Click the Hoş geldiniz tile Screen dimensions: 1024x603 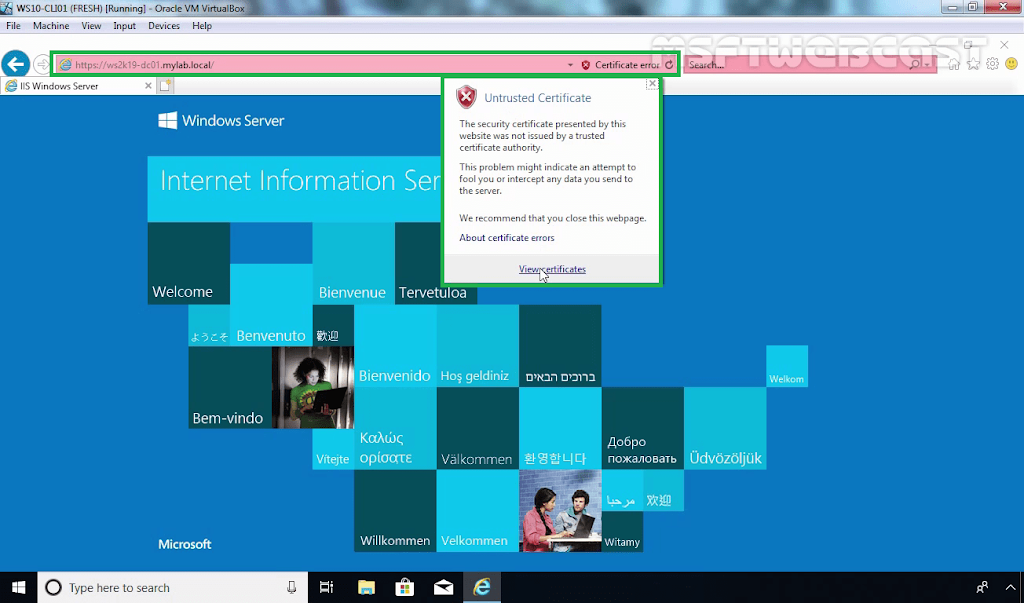tap(477, 346)
